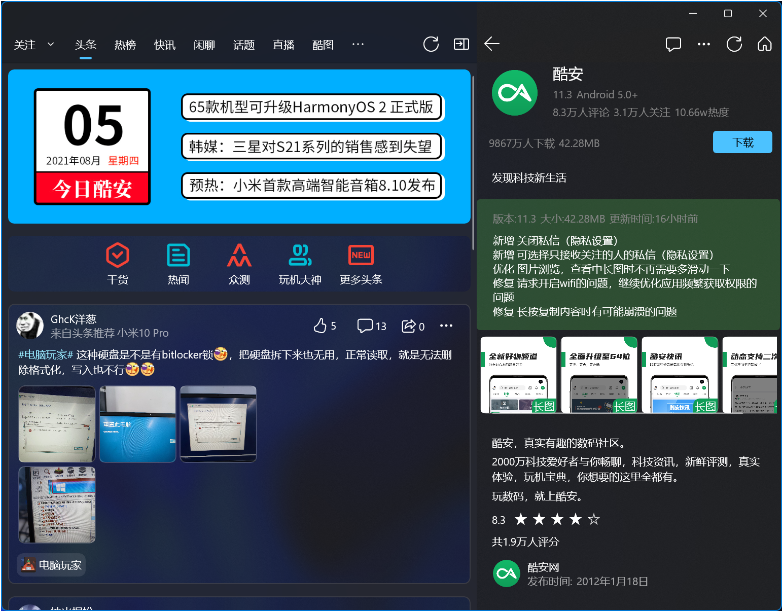Open the 热闻 category icon
Screen dimensions: 782x611
pyautogui.click(x=178, y=264)
